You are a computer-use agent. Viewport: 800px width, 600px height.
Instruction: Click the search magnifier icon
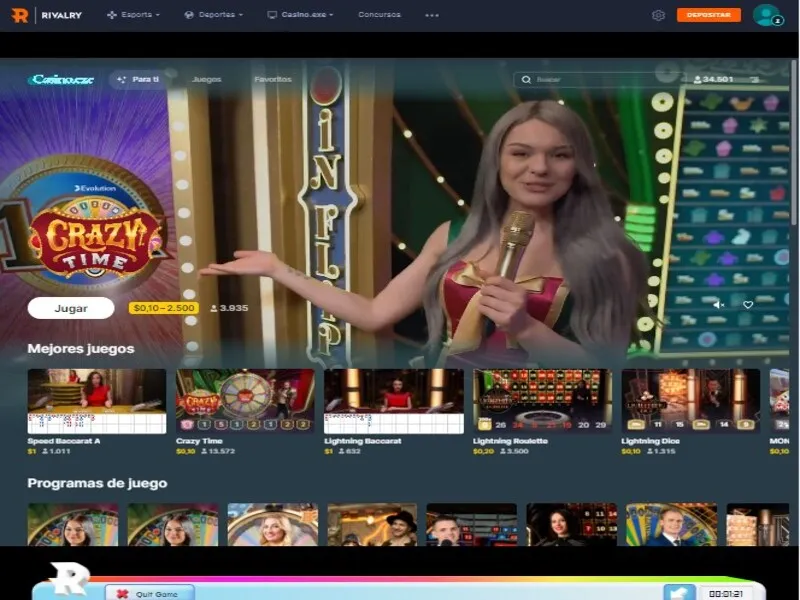click(526, 80)
